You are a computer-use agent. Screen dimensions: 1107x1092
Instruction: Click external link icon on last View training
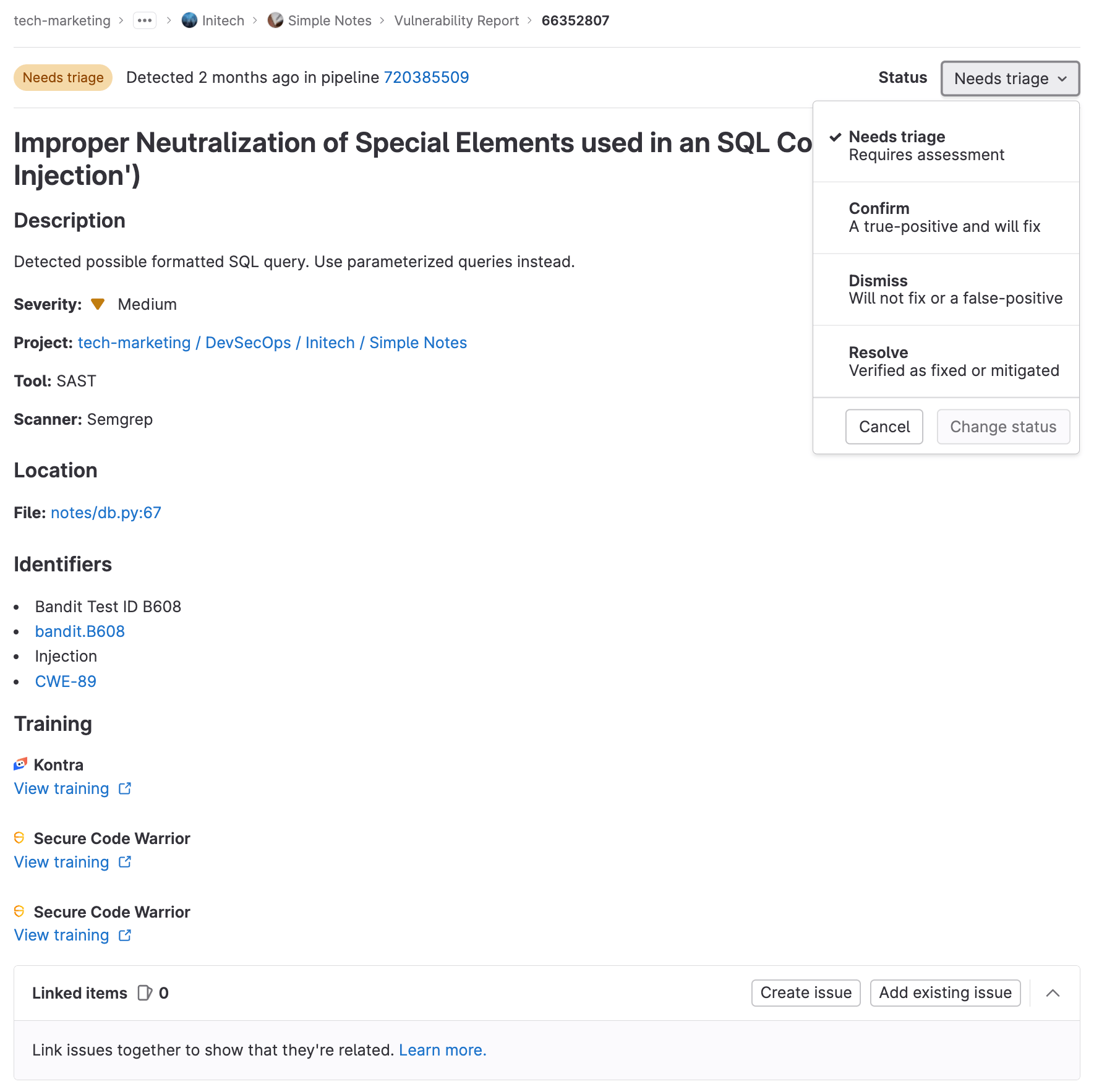coord(124,936)
